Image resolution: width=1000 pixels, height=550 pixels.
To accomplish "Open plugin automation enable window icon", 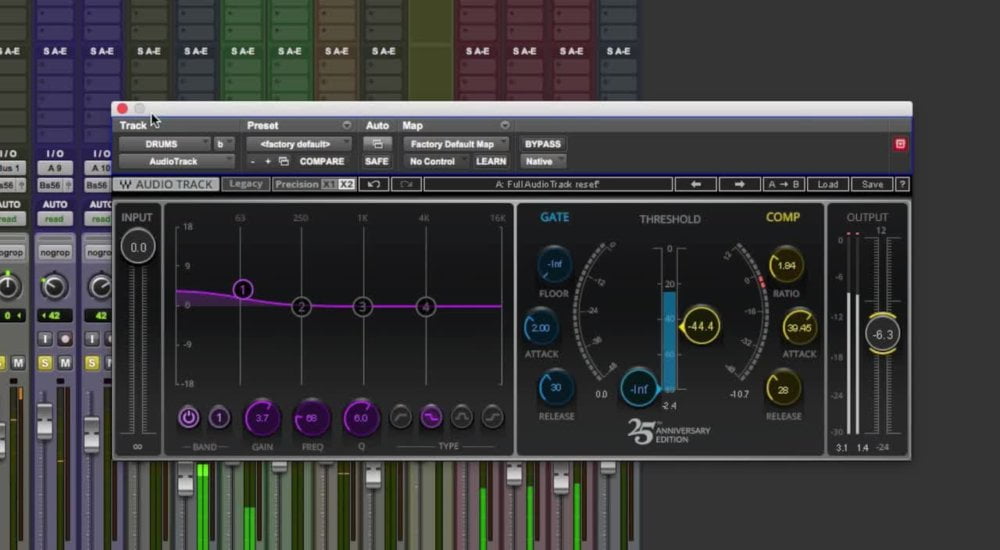I will pos(377,144).
